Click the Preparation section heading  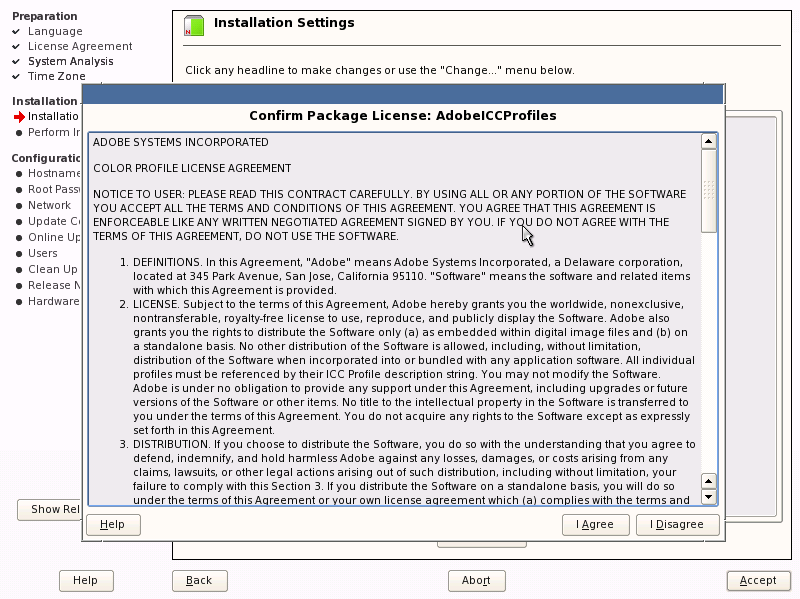click(x=45, y=16)
